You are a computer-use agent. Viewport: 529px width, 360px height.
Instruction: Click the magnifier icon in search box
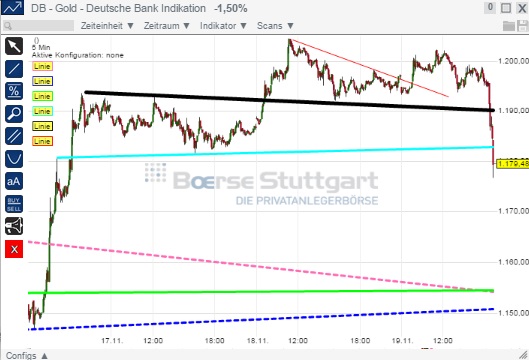coord(8,26)
